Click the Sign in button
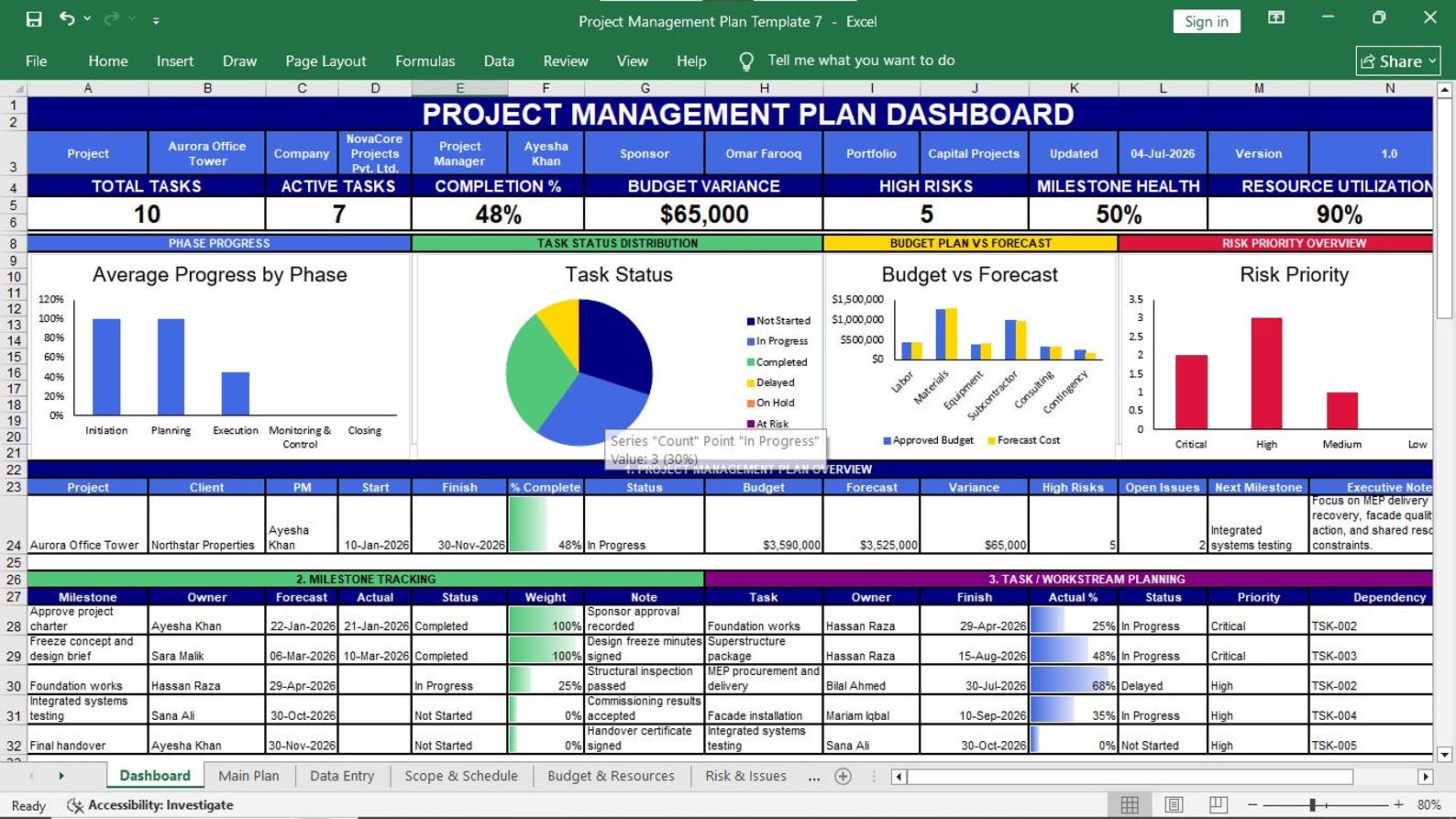Viewport: 1456px width, 819px height. coord(1207,21)
